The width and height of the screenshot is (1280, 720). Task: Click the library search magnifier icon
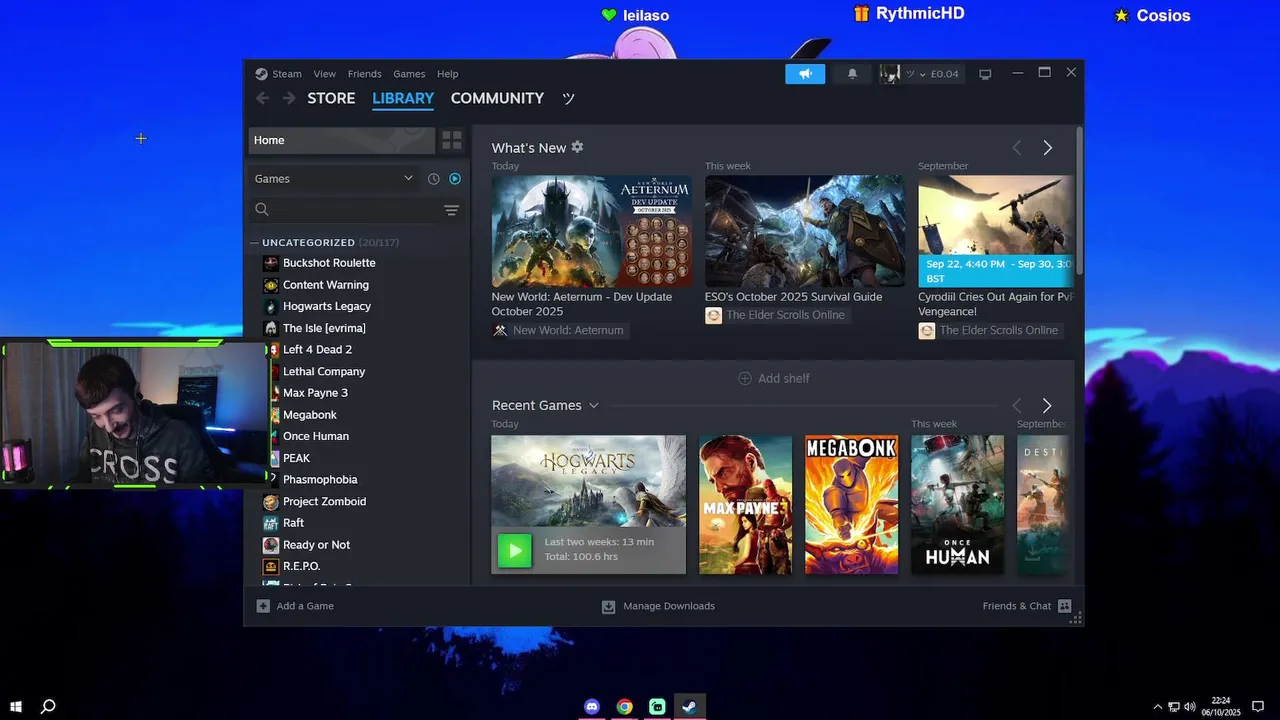pyautogui.click(x=262, y=210)
